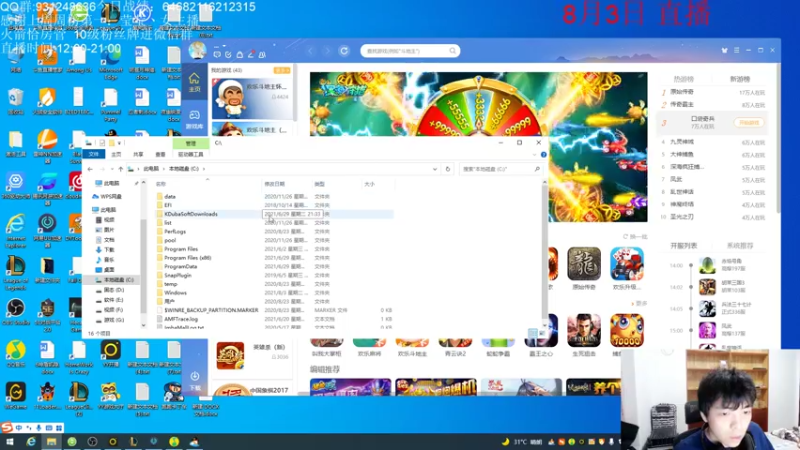Switch to the 系统推荐 tab
800x450 pixels.
click(740, 245)
